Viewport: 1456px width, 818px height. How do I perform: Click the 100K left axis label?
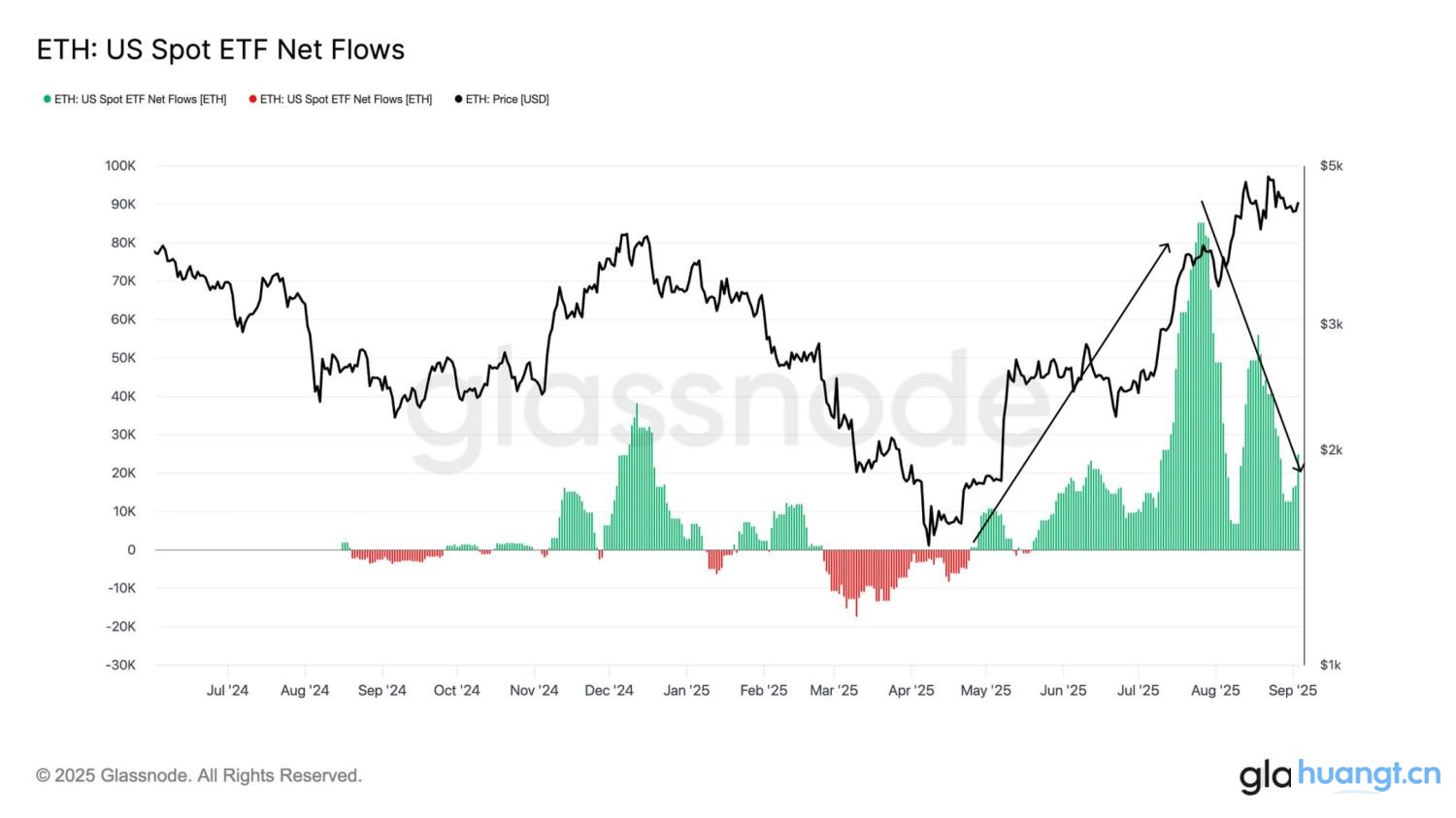120,166
